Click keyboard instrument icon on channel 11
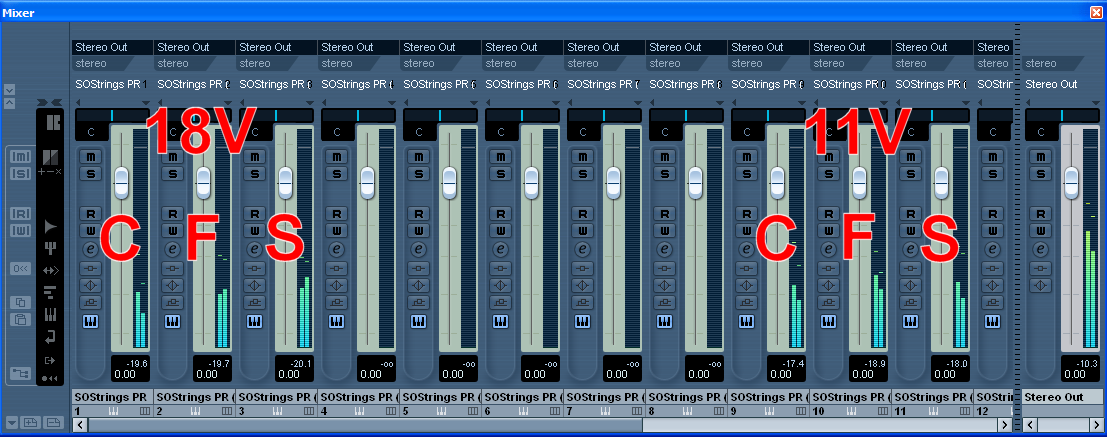The height and width of the screenshot is (437, 1107). (x=909, y=321)
